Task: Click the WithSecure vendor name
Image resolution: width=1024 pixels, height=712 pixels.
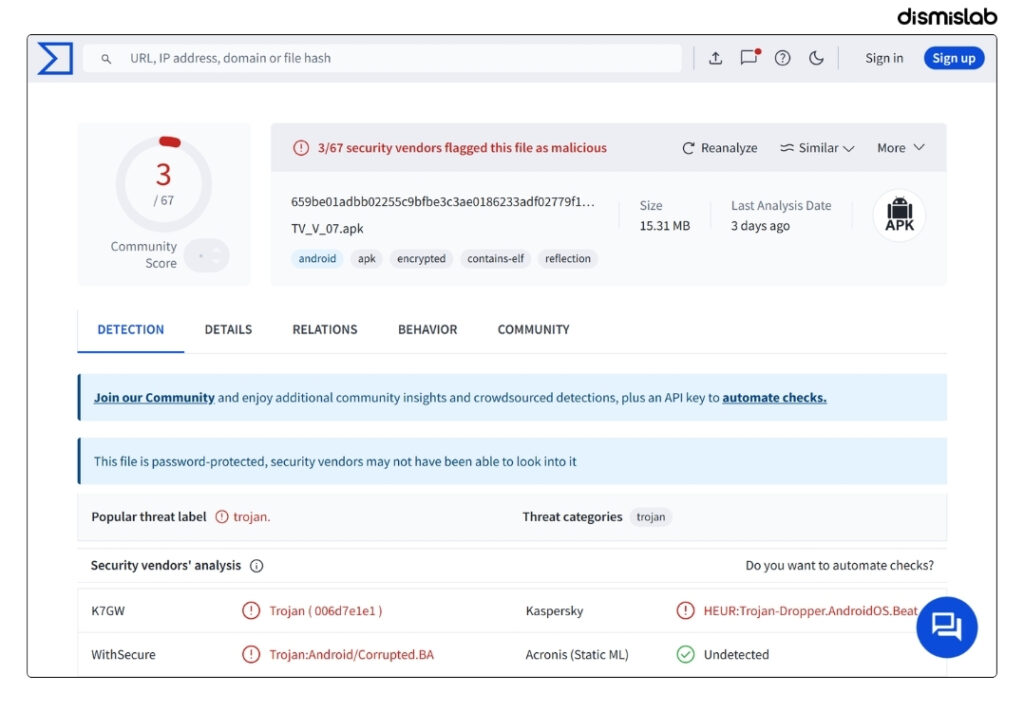Action: 123,655
